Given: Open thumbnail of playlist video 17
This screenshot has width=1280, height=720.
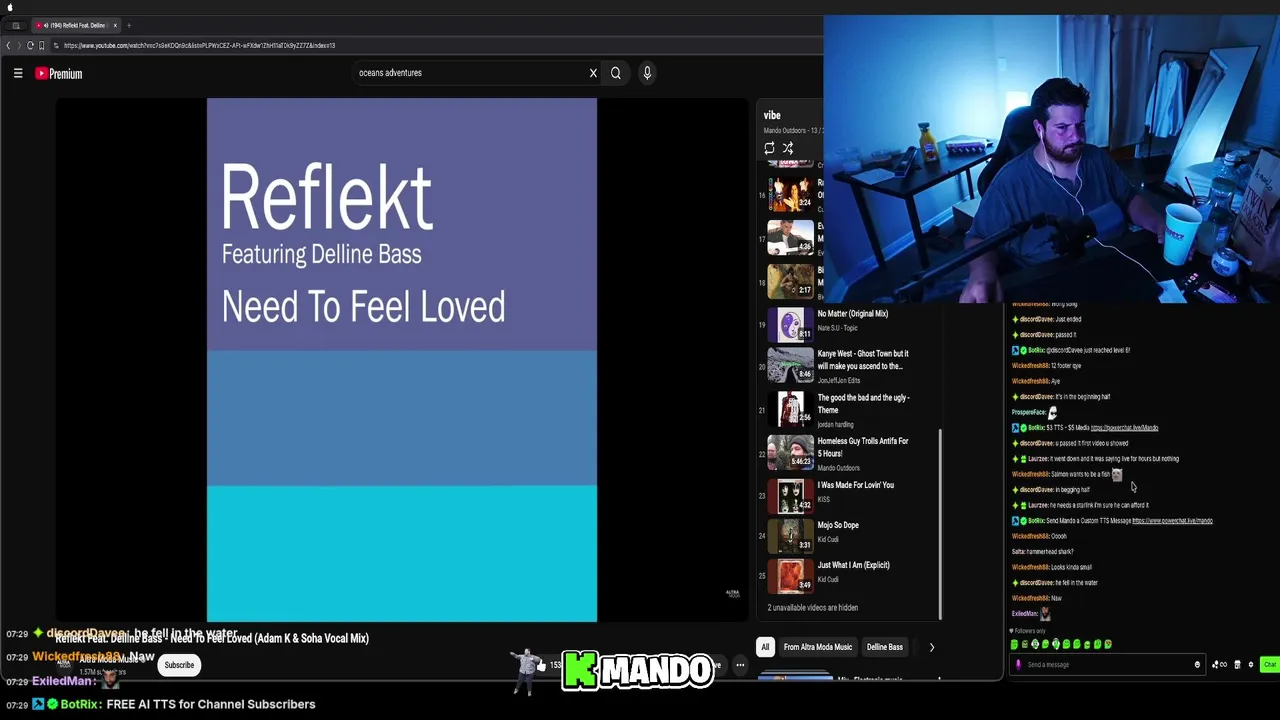Looking at the screenshot, I should click(x=790, y=238).
